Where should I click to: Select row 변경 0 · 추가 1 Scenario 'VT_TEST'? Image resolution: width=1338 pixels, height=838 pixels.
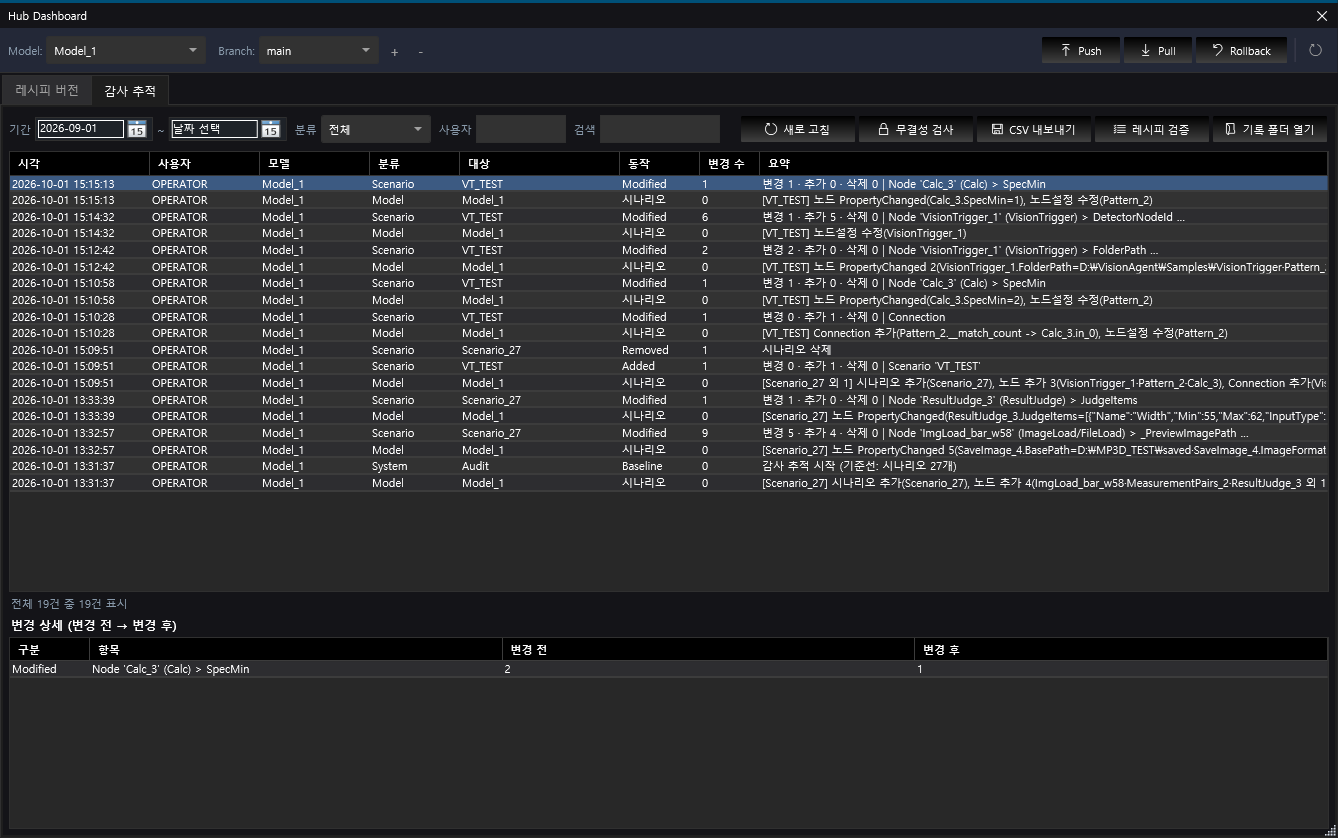[x=668, y=366]
